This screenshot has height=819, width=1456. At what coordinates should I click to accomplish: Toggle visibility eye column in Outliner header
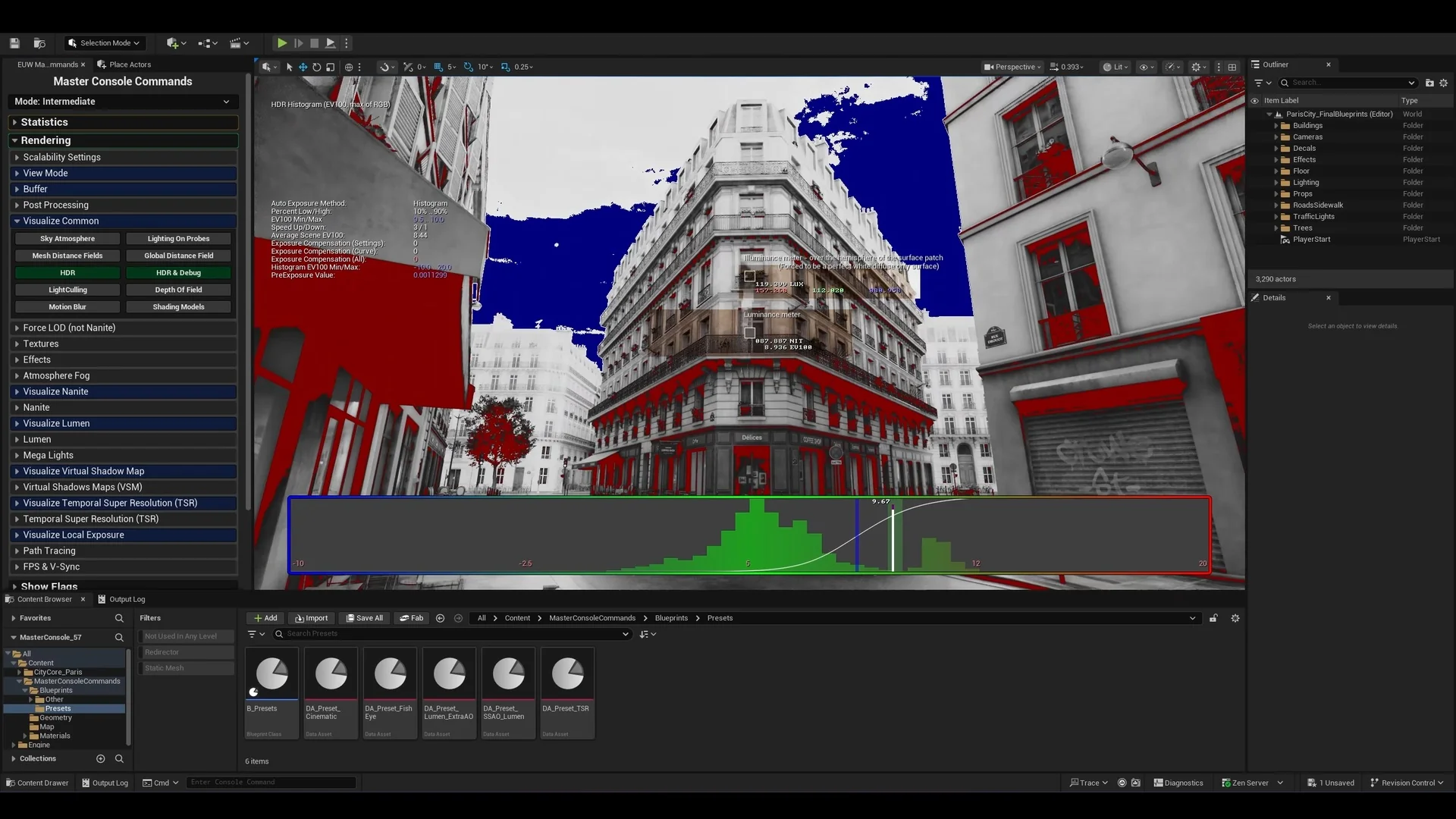(x=1254, y=101)
